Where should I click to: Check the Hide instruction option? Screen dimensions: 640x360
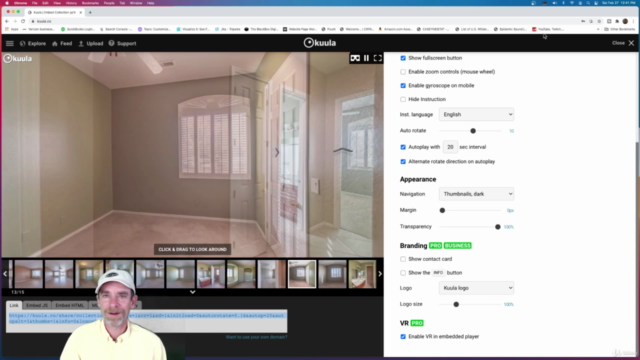(x=403, y=99)
